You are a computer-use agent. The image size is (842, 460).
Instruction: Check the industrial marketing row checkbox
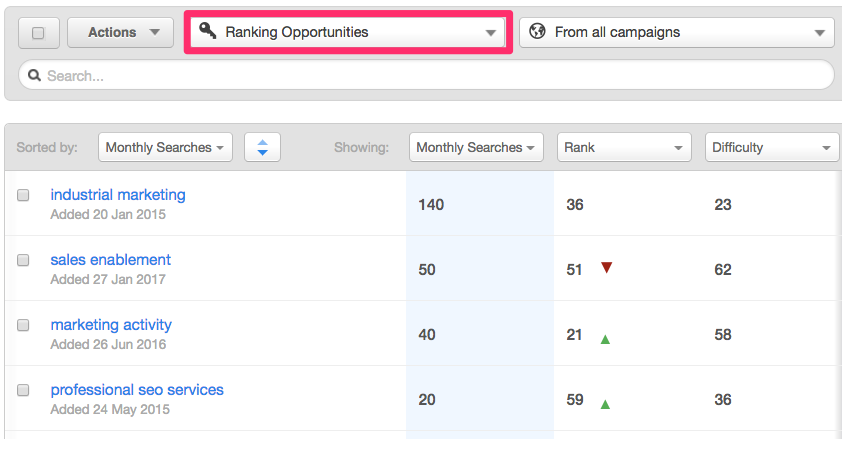(23, 196)
